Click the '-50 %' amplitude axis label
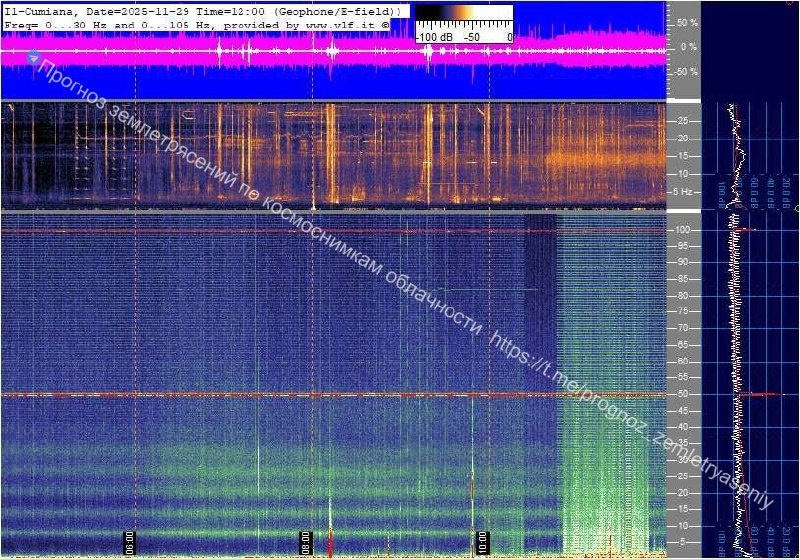Viewport: 800px width, 559px height. [685, 71]
